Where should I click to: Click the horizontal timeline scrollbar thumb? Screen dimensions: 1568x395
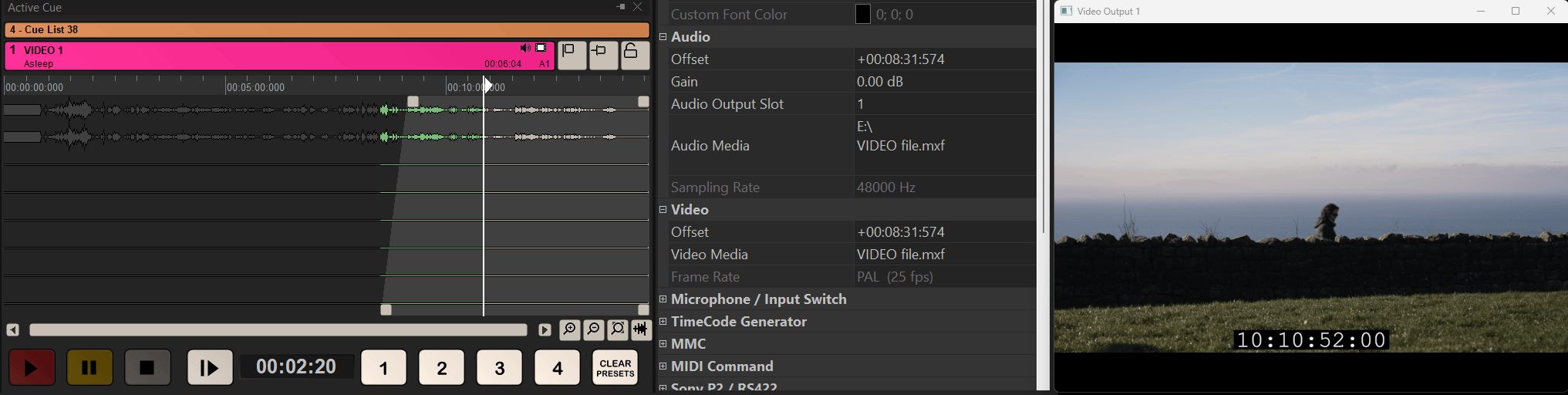point(278,329)
